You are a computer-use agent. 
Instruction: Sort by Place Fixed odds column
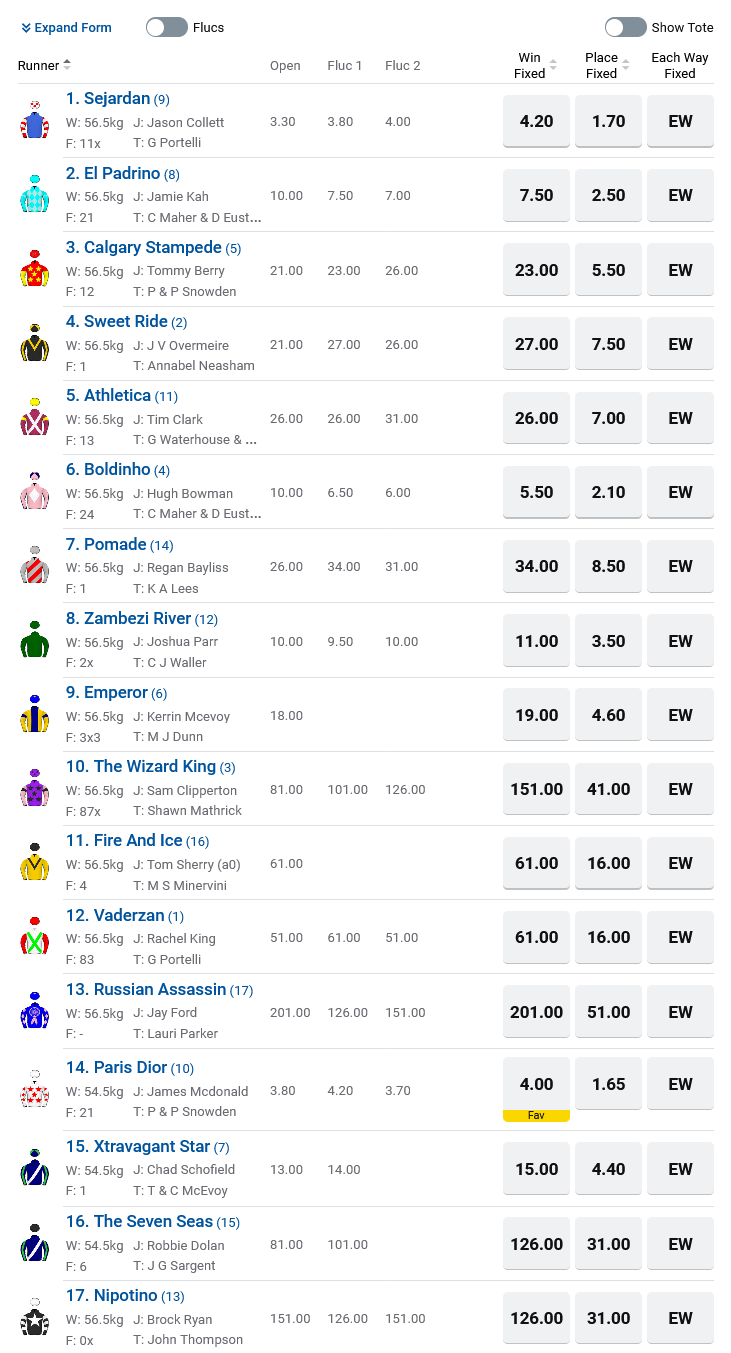[625, 66]
